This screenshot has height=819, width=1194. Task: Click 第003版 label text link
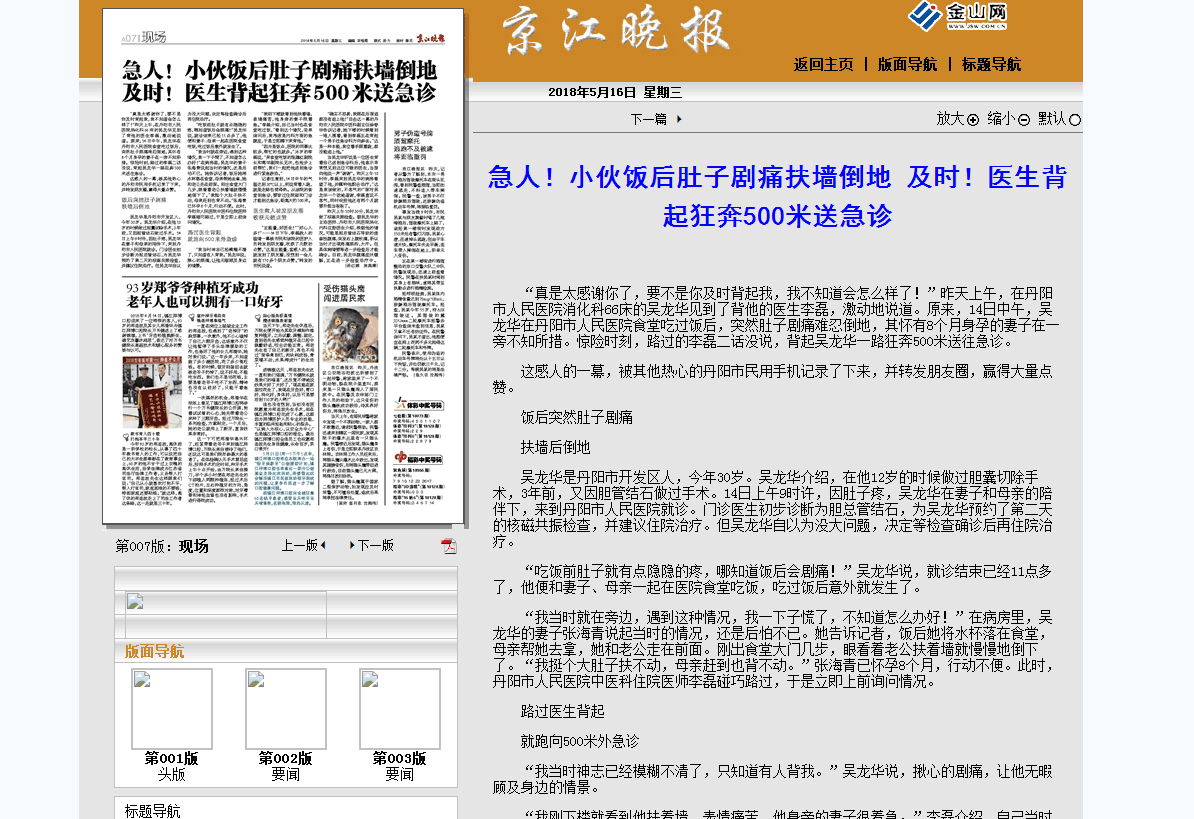pos(399,758)
